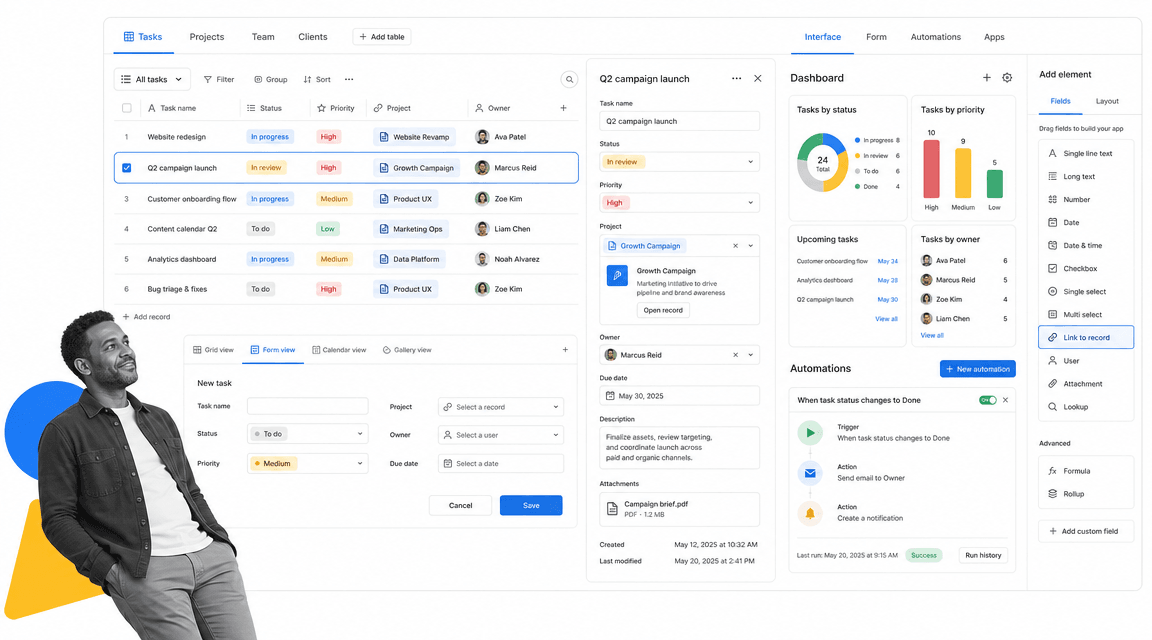Viewport: 1152px width, 640px height.
Task: Select the Single line text field
Action: pos(1086,154)
